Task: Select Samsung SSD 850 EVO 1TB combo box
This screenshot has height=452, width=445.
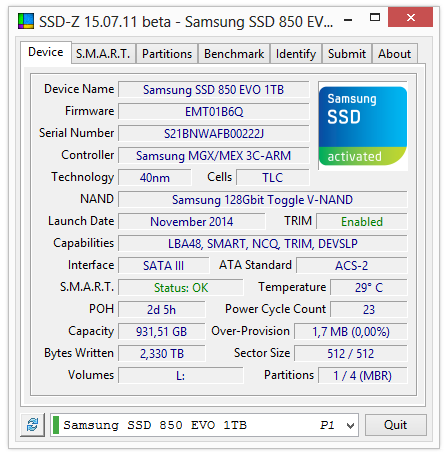Action: (x=204, y=425)
